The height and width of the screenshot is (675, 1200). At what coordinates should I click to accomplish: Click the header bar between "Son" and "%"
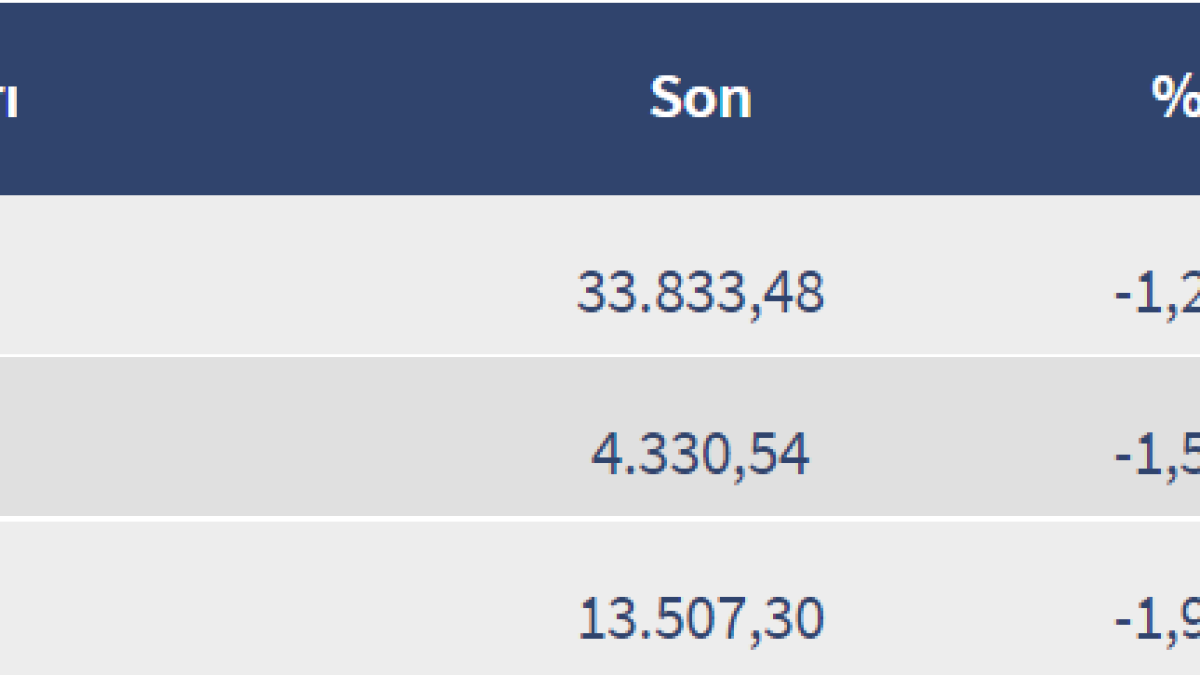click(x=950, y=98)
